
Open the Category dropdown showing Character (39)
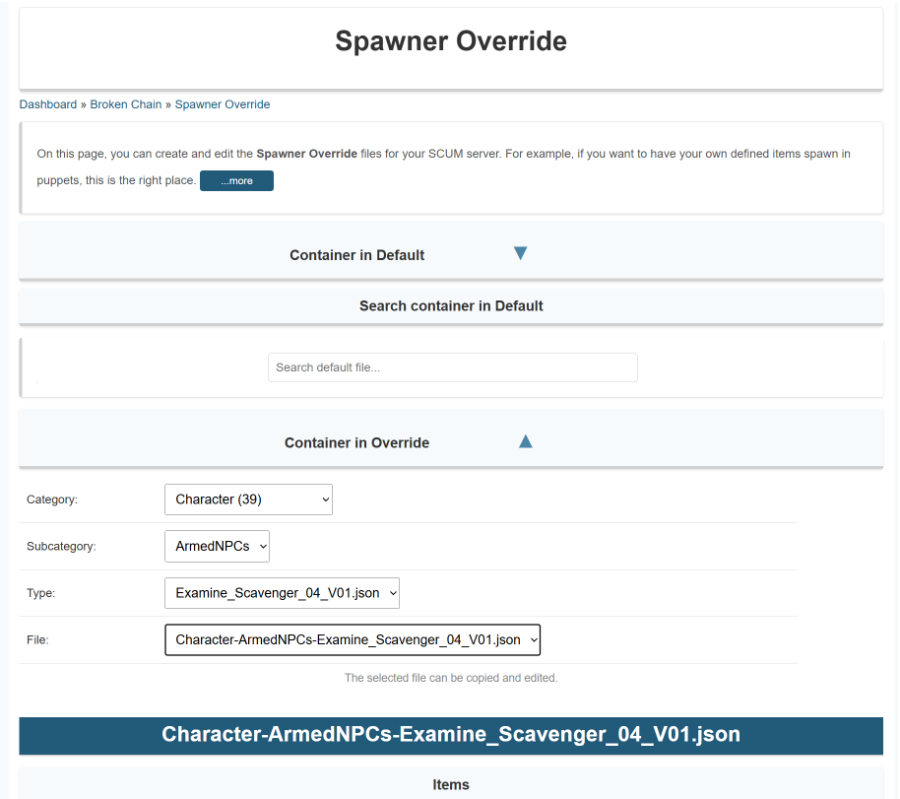tap(247, 499)
